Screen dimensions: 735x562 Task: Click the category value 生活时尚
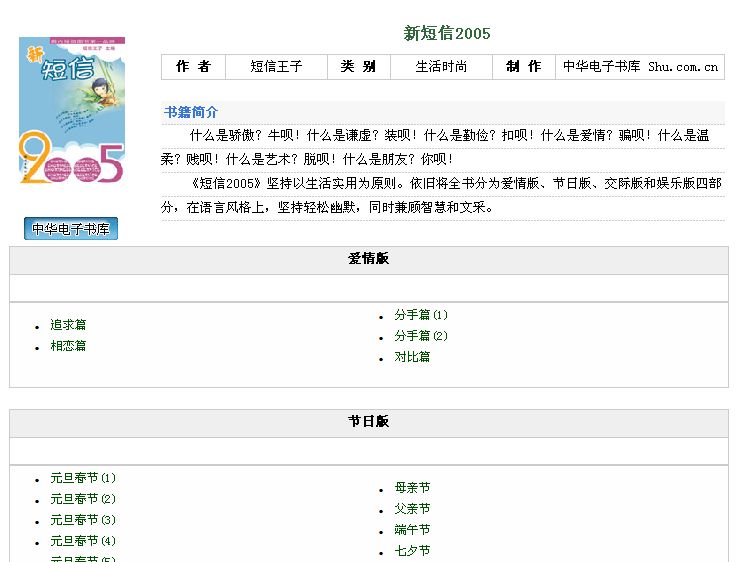(x=441, y=67)
